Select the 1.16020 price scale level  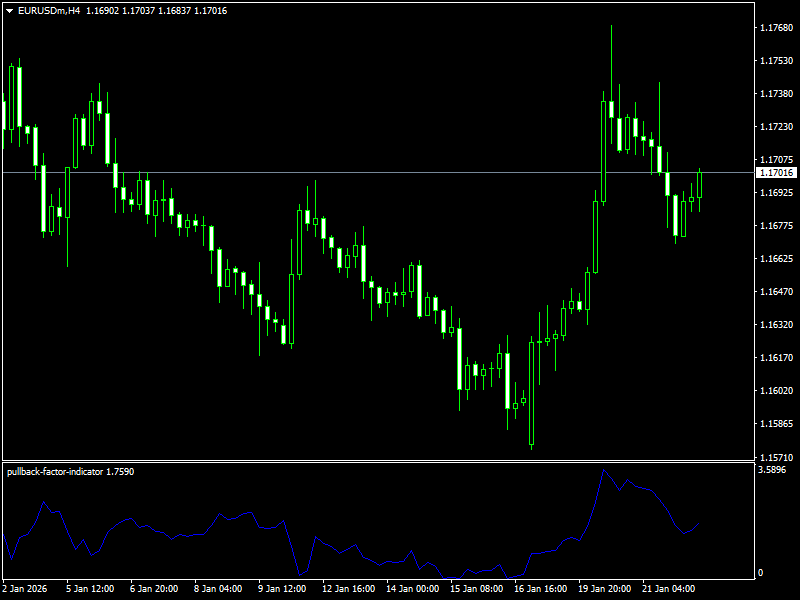click(777, 390)
